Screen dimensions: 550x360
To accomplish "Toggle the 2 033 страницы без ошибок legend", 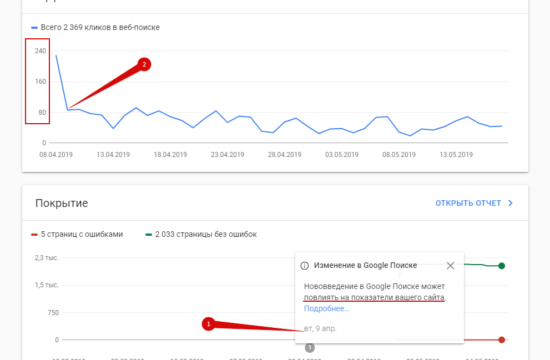I will click(x=201, y=234).
